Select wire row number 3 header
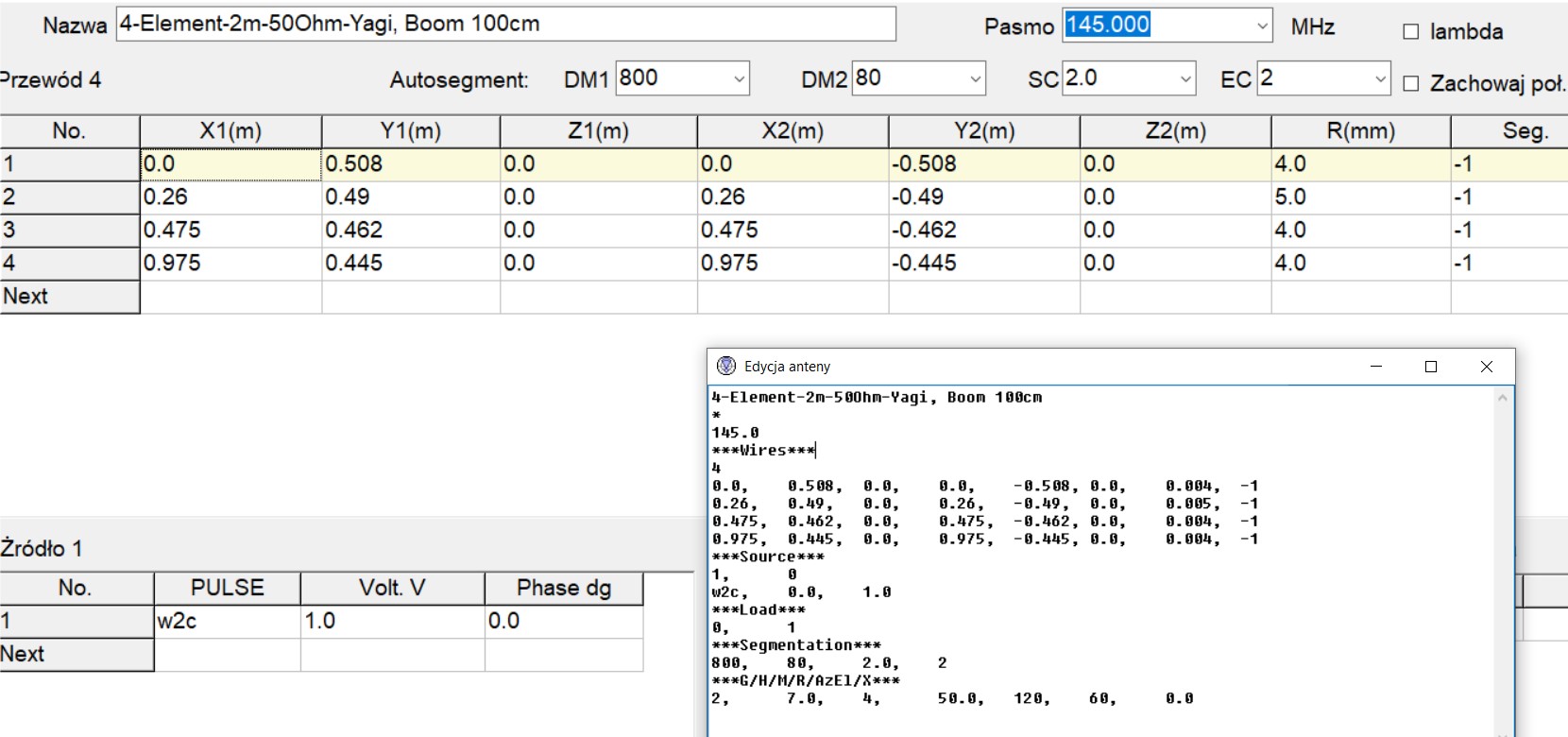Image resolution: width=1568 pixels, height=737 pixels. [x=69, y=231]
